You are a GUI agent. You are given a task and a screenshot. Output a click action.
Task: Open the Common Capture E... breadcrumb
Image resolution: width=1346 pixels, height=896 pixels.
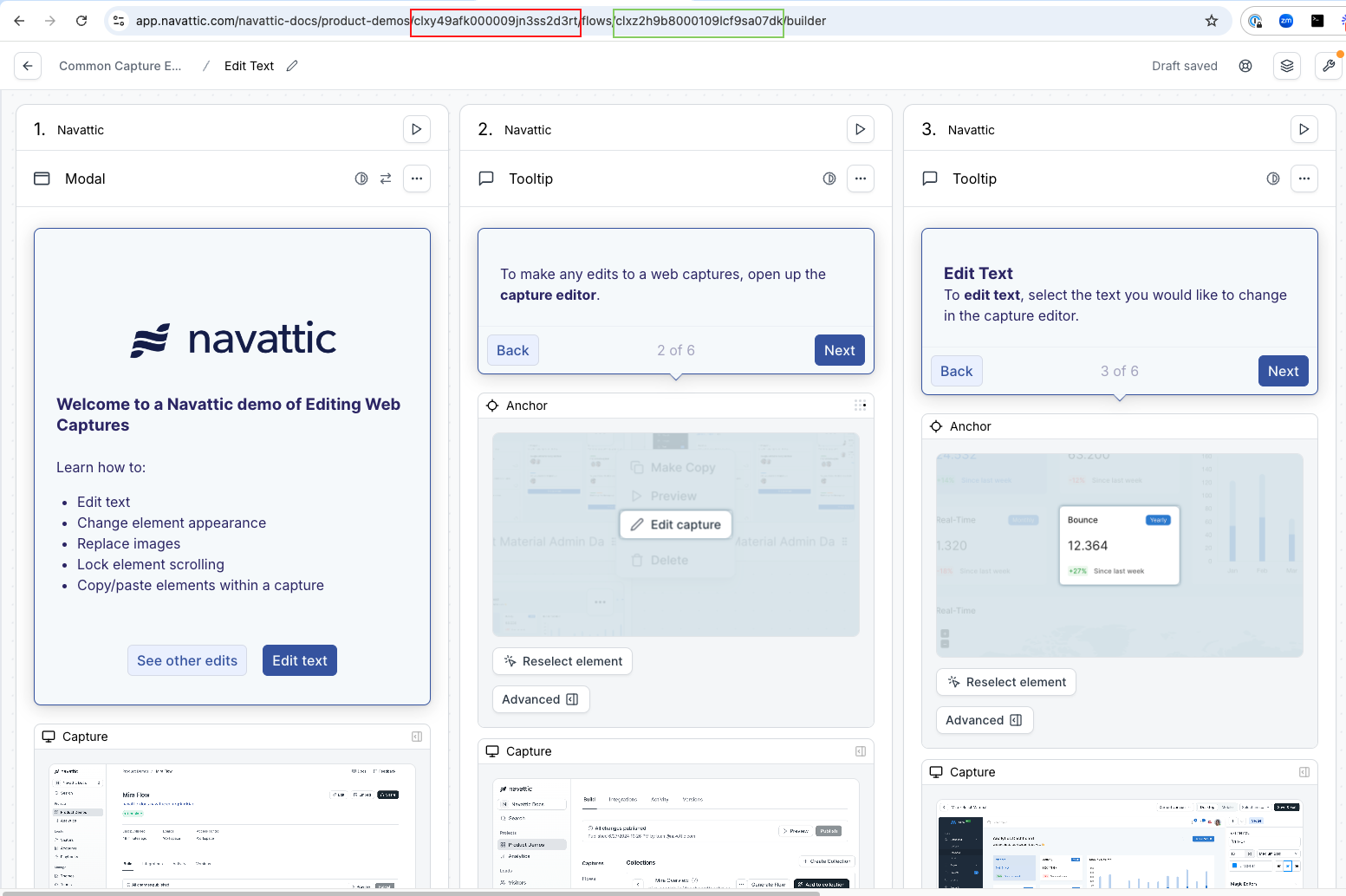click(120, 66)
